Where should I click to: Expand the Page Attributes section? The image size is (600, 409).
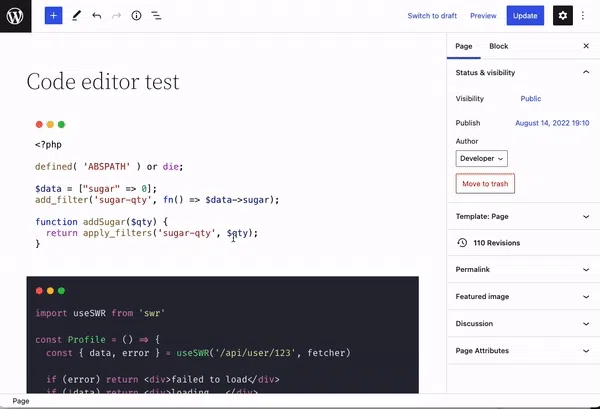point(523,351)
